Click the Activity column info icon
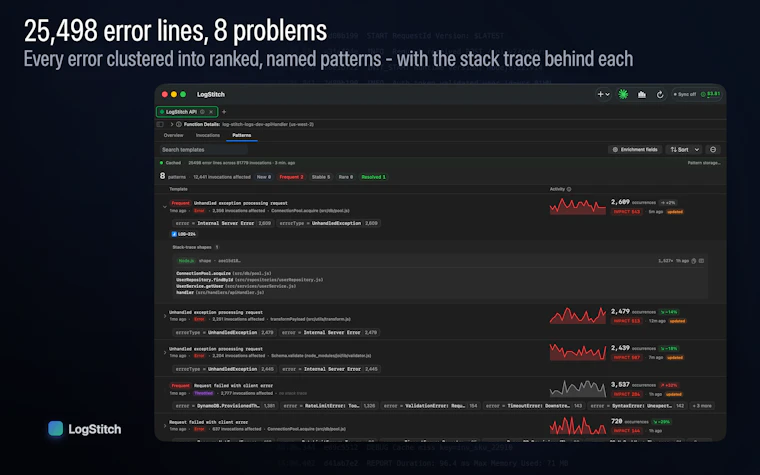This screenshot has width=760, height=475. coord(569,189)
